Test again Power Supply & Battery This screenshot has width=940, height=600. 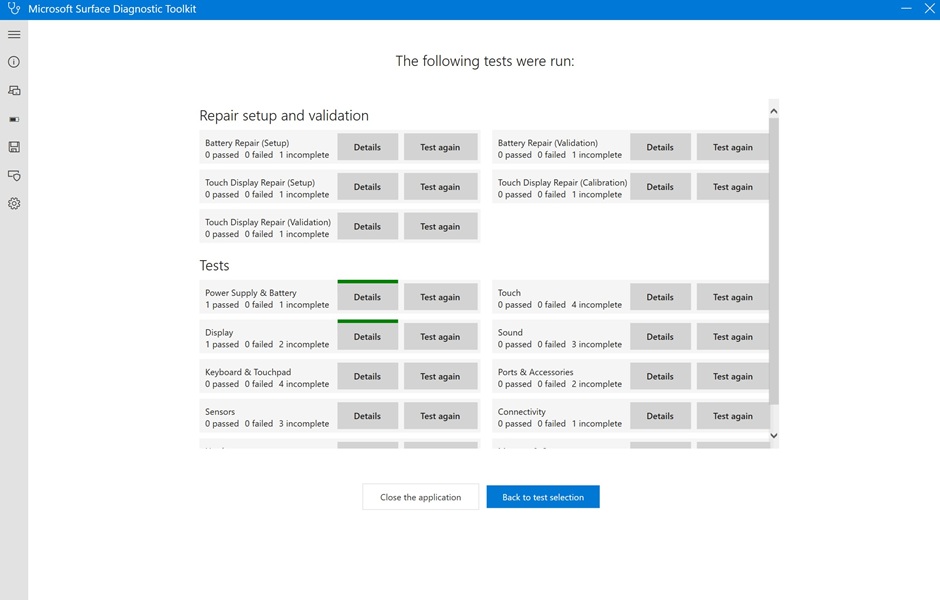coord(441,297)
